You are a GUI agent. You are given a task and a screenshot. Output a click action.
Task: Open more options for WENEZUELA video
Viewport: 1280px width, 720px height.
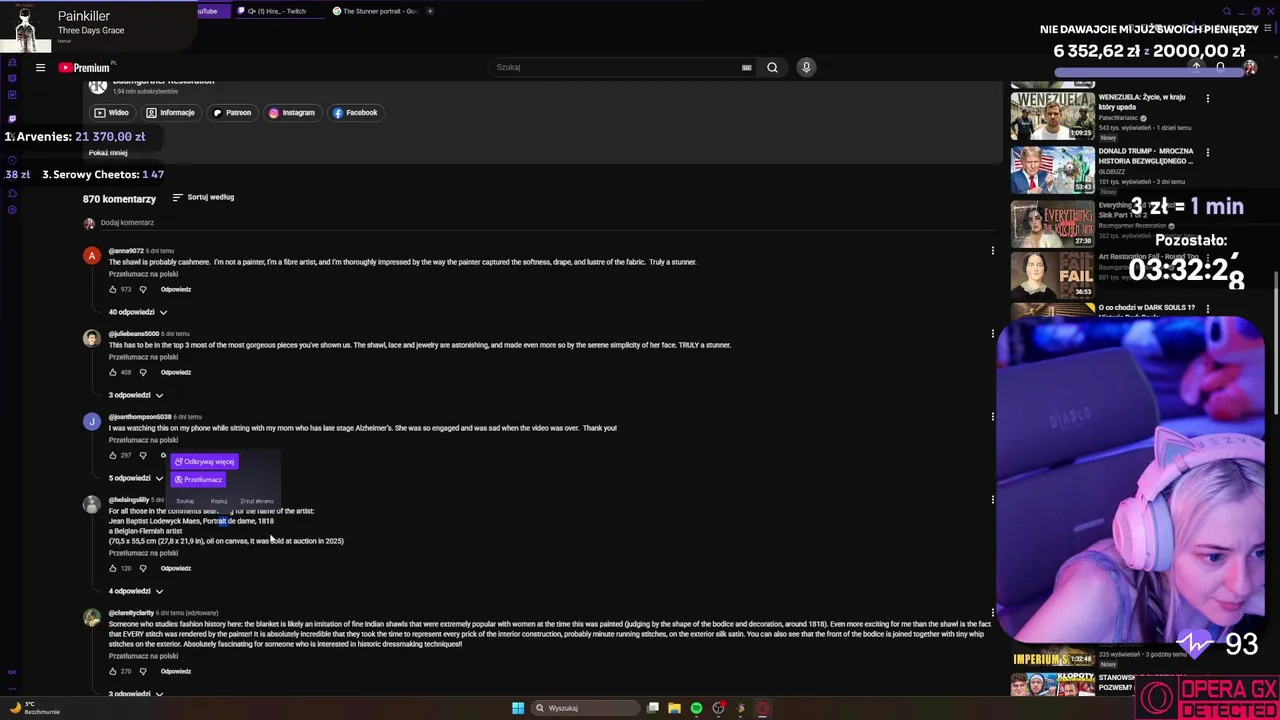click(1207, 99)
